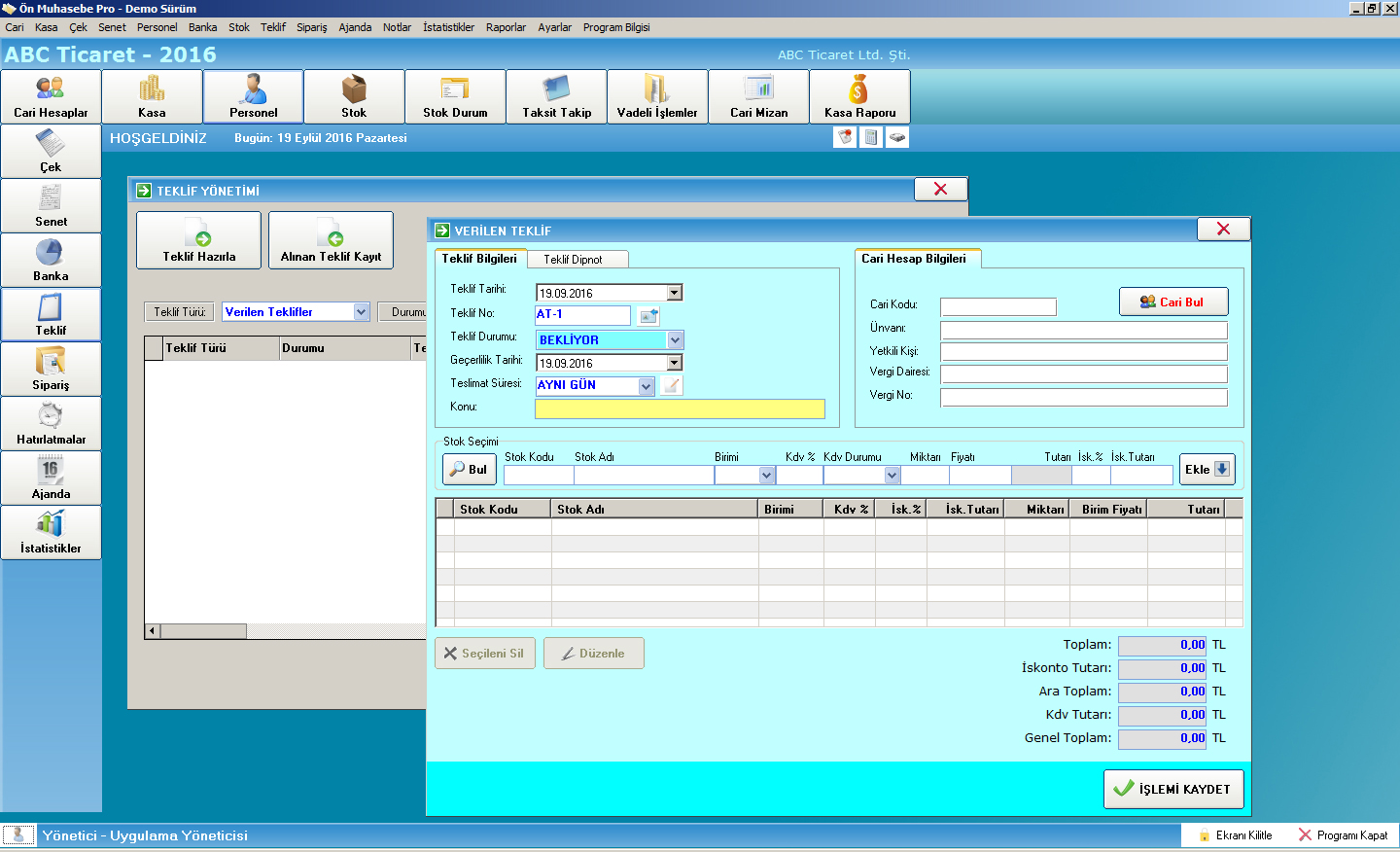Open the Raporlar menu
The height and width of the screenshot is (852, 1400).
click(506, 27)
